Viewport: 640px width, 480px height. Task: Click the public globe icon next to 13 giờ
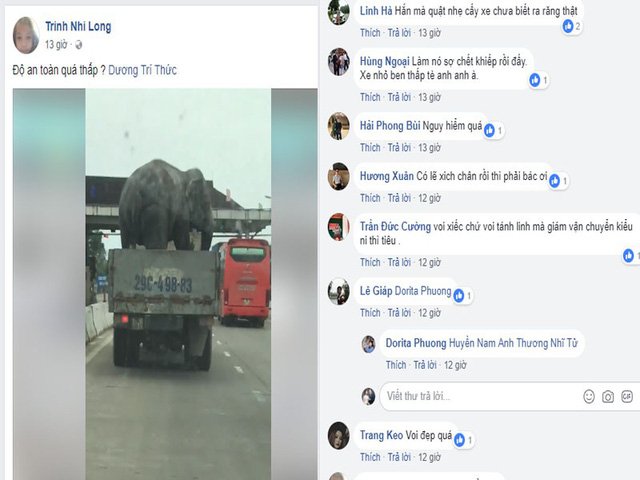click(x=78, y=45)
